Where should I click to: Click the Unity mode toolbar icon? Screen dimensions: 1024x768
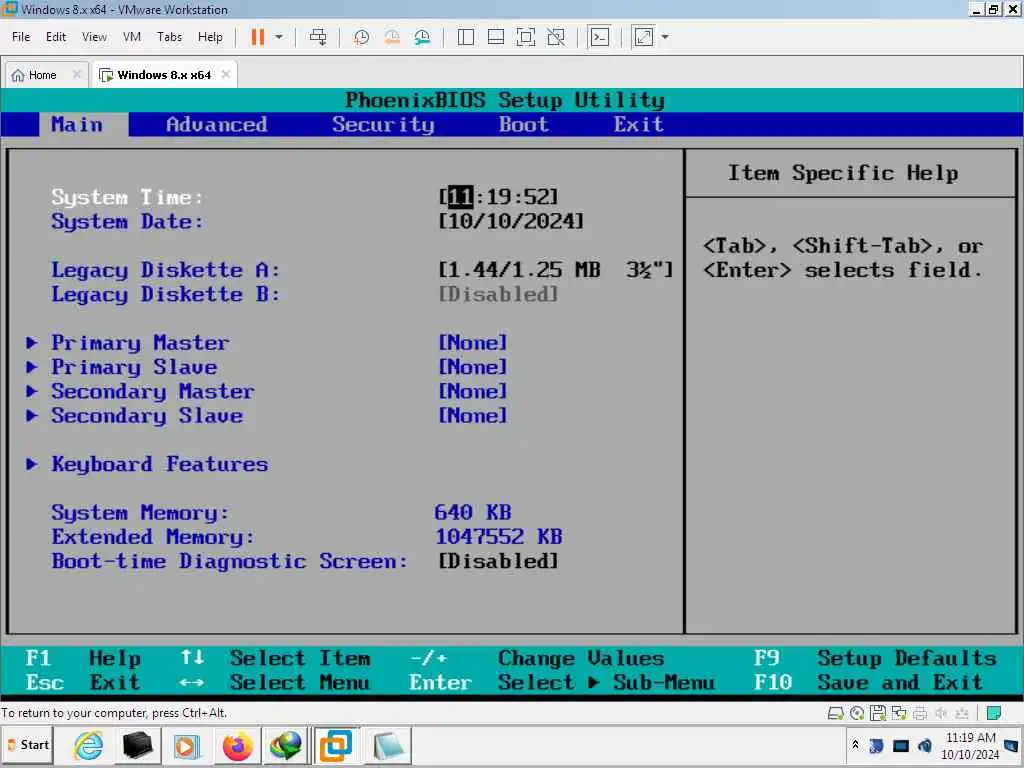coord(556,37)
